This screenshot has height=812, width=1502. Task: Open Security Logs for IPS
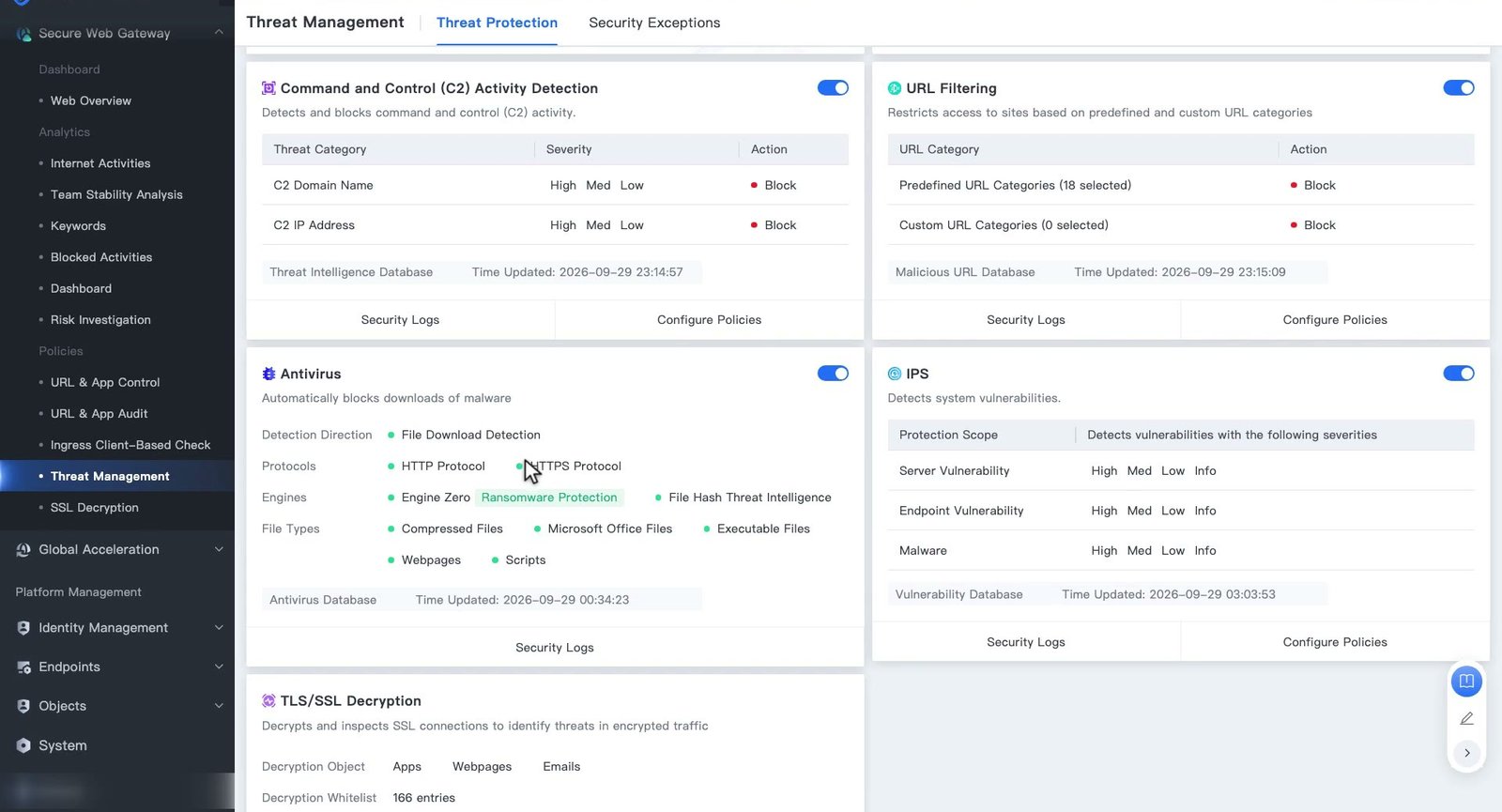click(x=1026, y=642)
